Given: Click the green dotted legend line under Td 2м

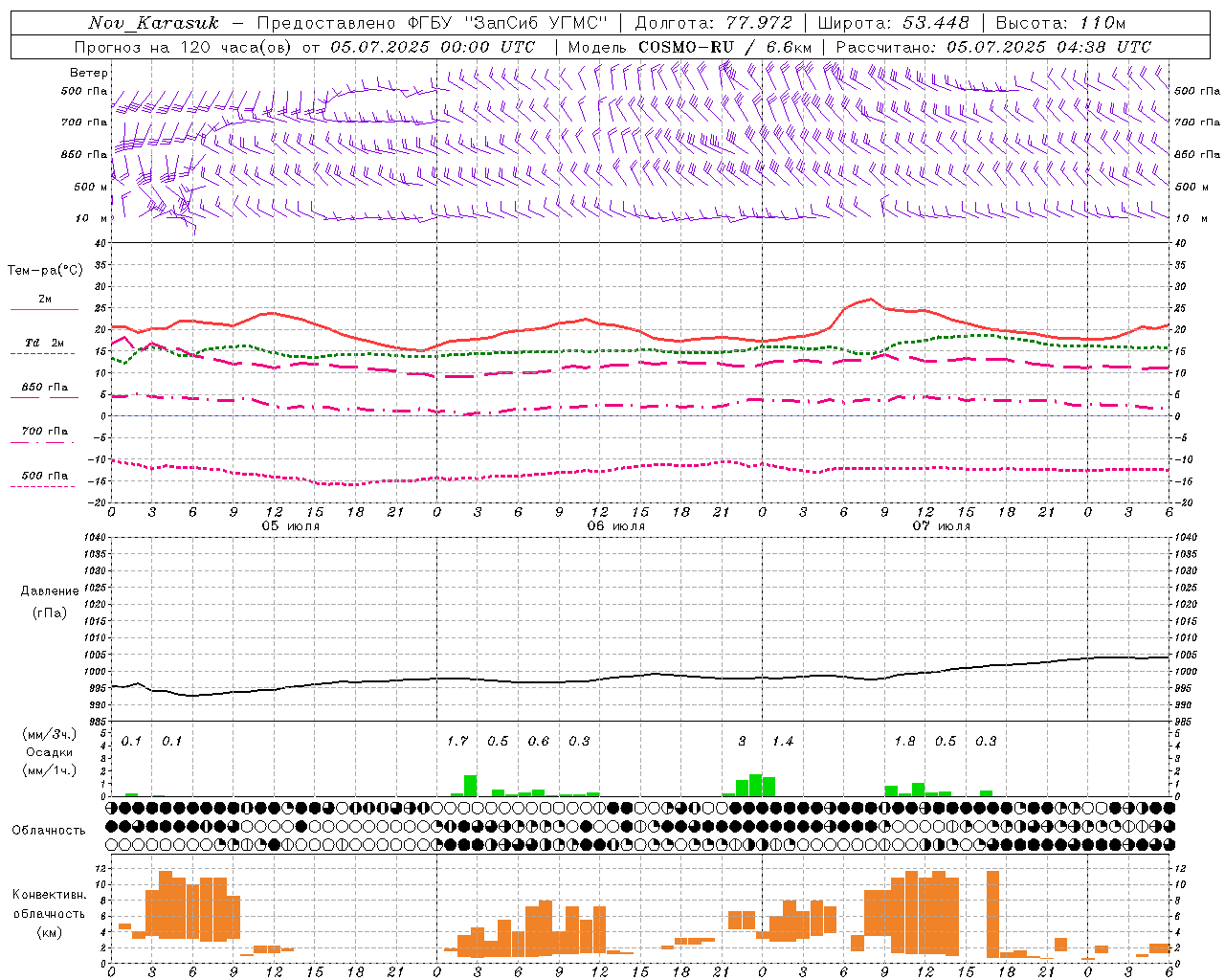Looking at the screenshot, I should pos(42,354).
